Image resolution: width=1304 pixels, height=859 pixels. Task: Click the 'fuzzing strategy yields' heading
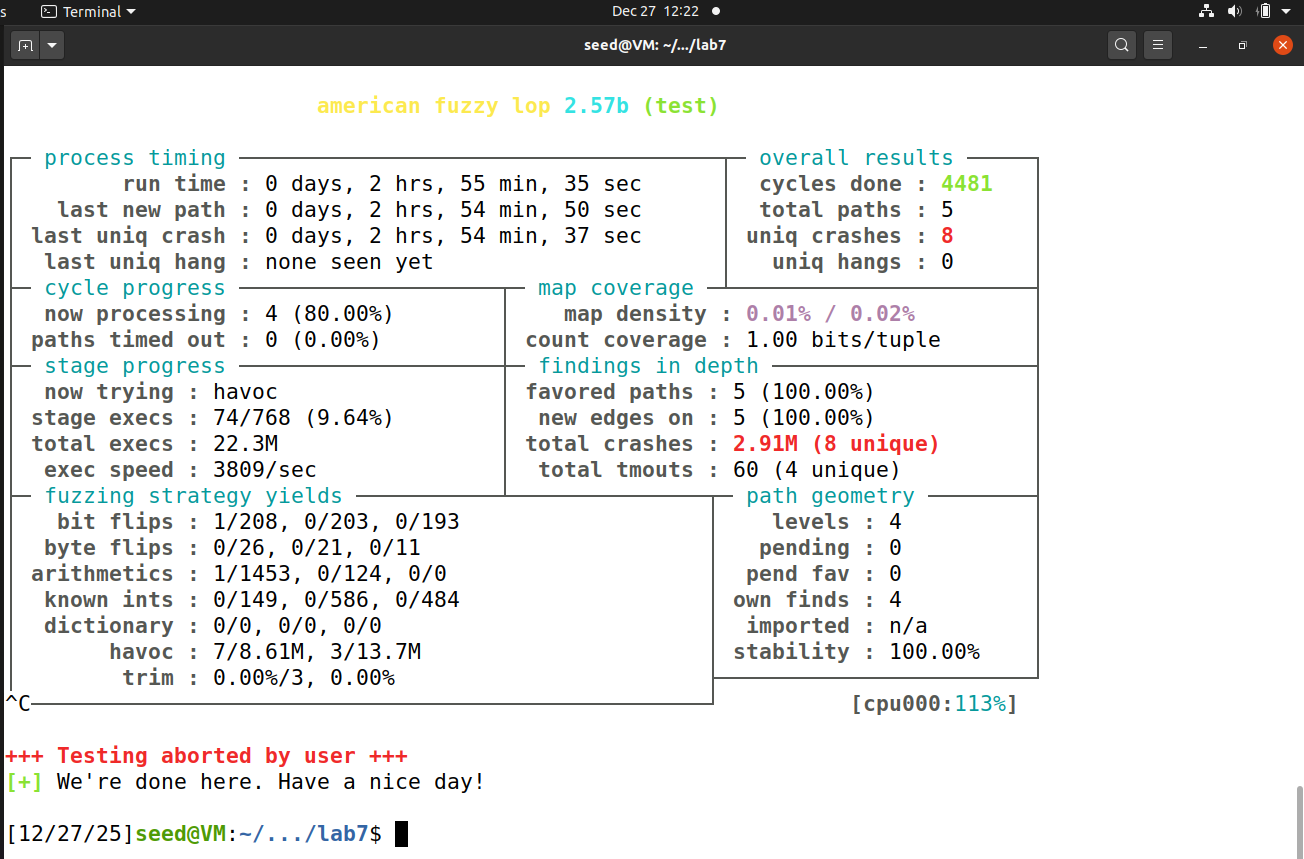click(193, 496)
